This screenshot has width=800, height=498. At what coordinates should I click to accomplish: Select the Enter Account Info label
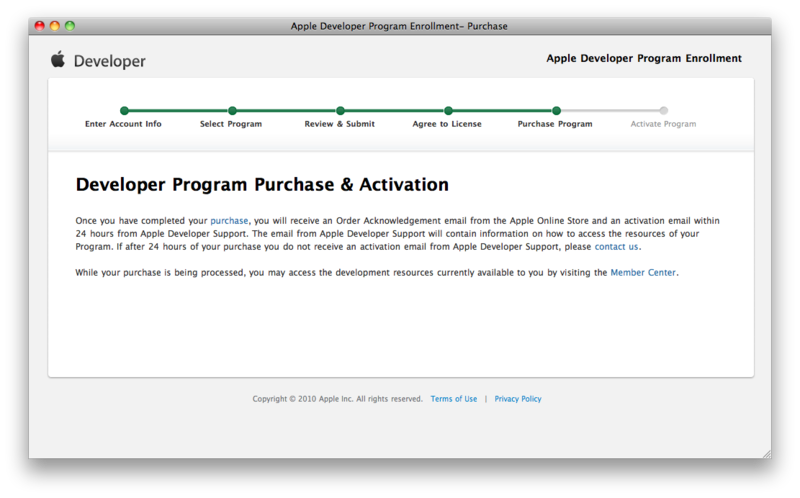tap(123, 124)
